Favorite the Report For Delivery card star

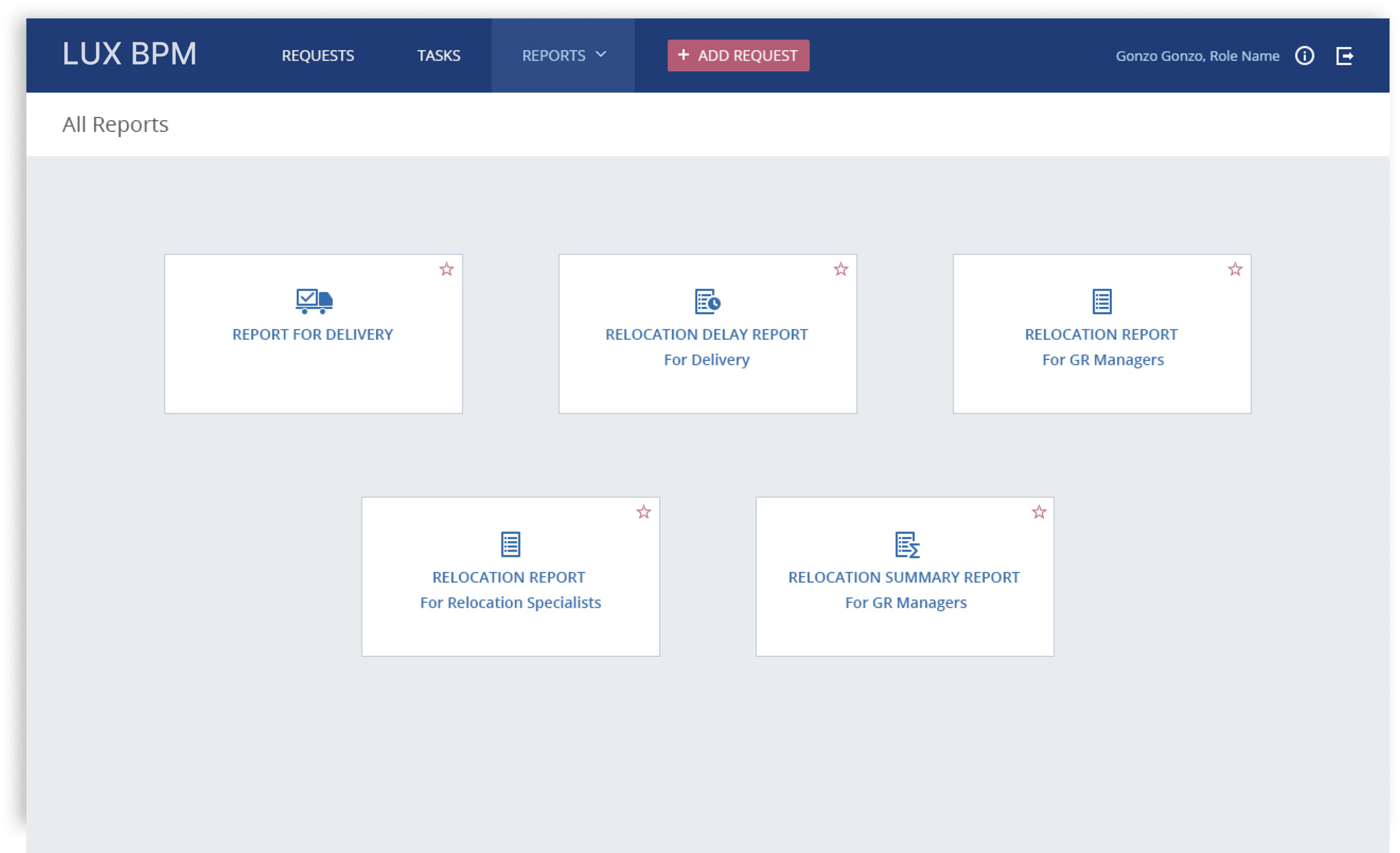[x=447, y=269]
